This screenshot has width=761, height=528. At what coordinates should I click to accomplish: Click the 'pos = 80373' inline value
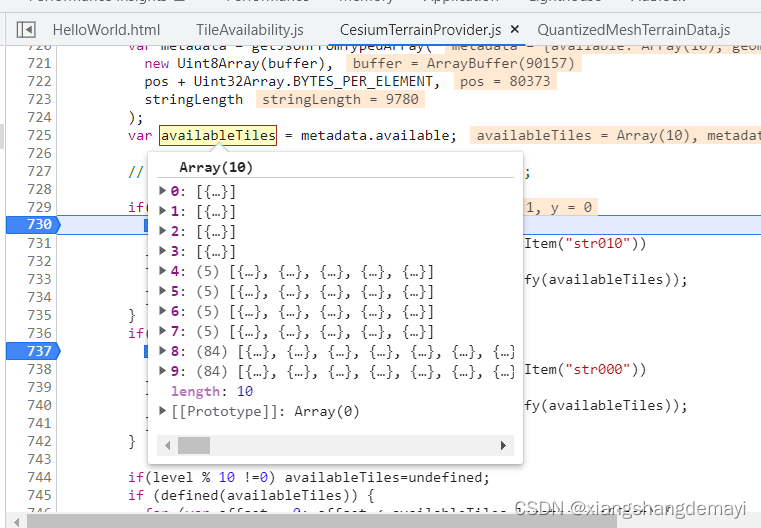(x=505, y=82)
